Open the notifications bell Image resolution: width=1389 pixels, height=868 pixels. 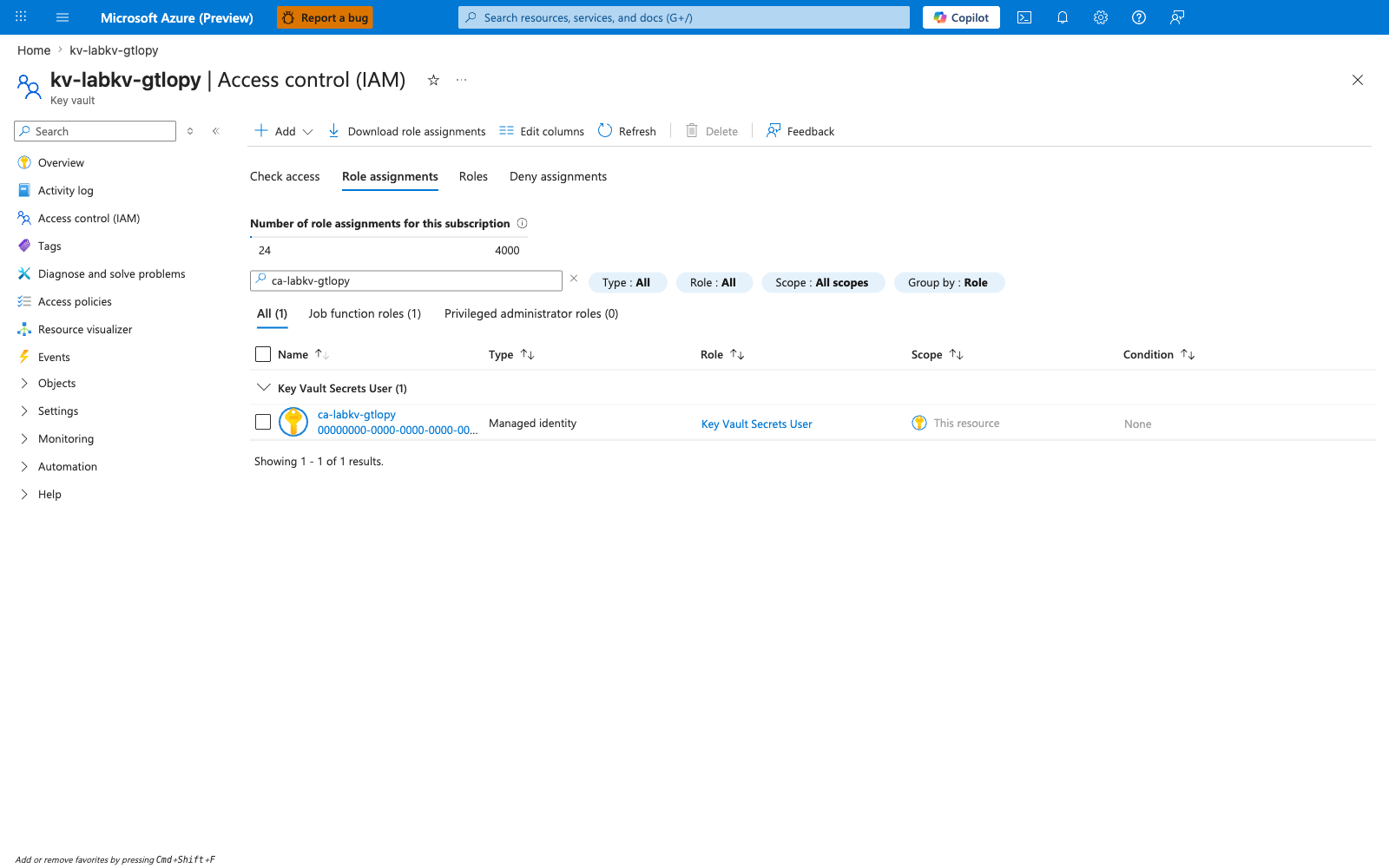[1063, 17]
